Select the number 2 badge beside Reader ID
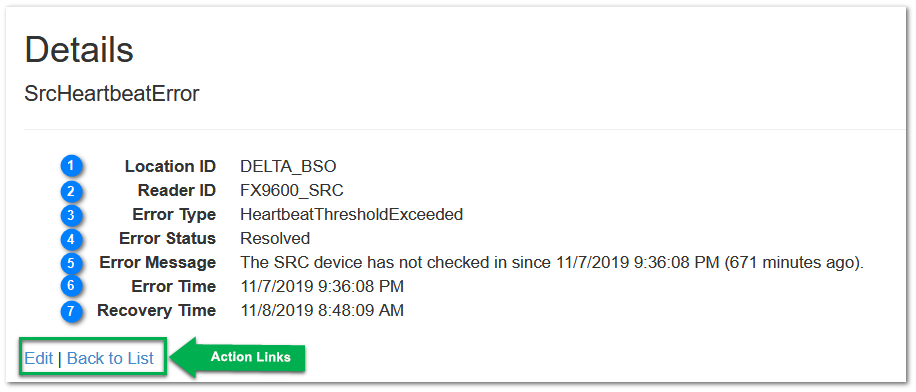 pyautogui.click(x=71, y=190)
